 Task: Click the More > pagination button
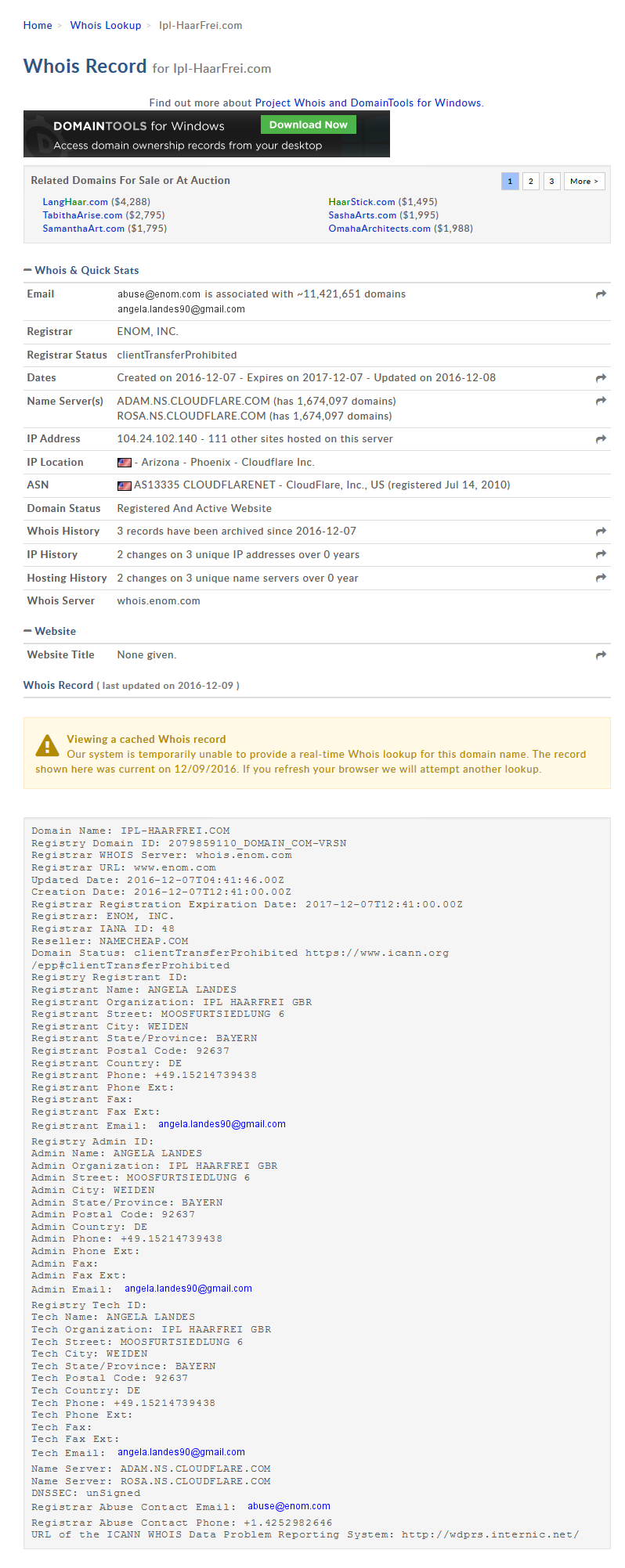(x=584, y=181)
